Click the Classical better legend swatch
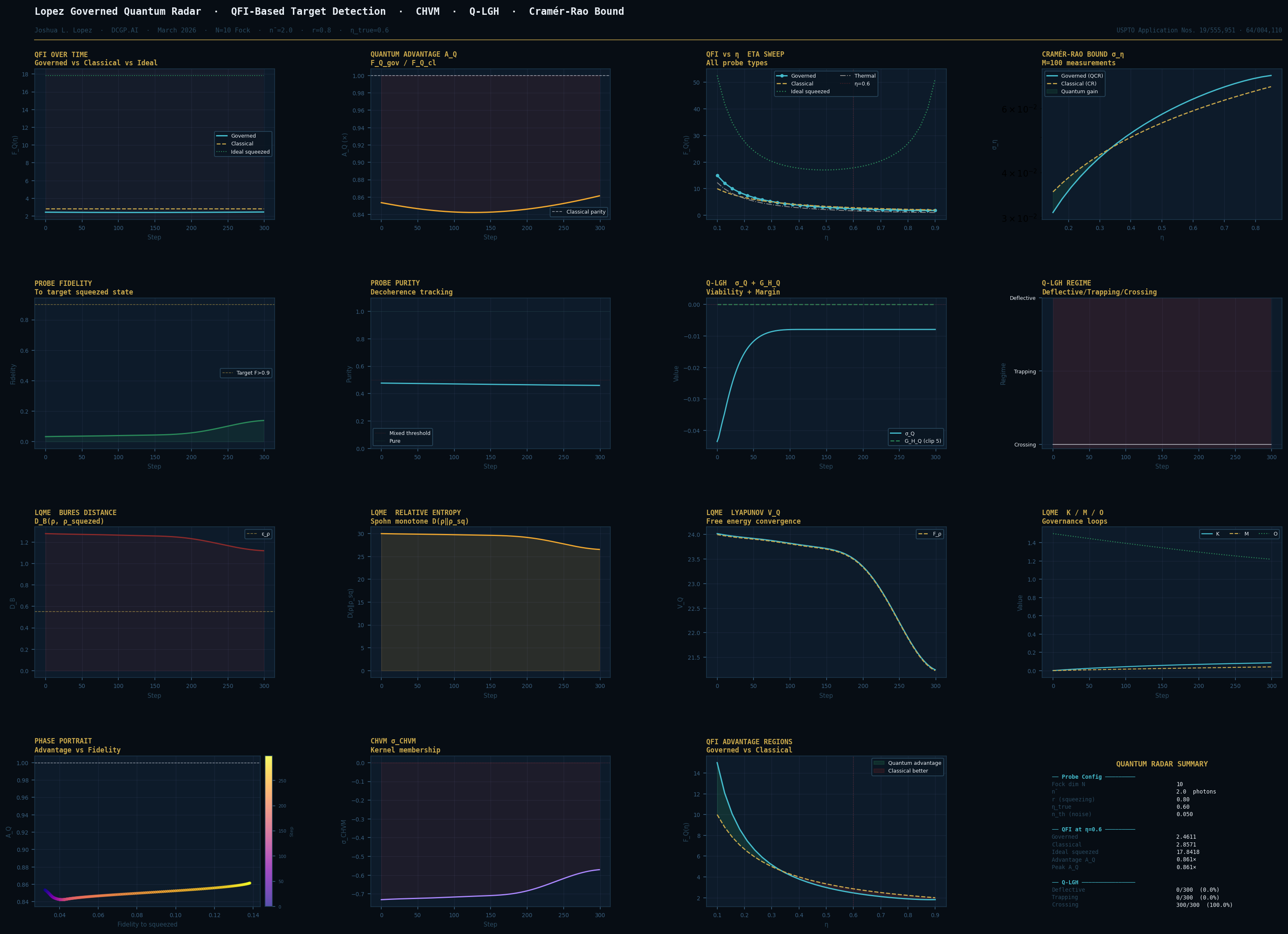Viewport: 1288px width, 934px height. point(878,771)
